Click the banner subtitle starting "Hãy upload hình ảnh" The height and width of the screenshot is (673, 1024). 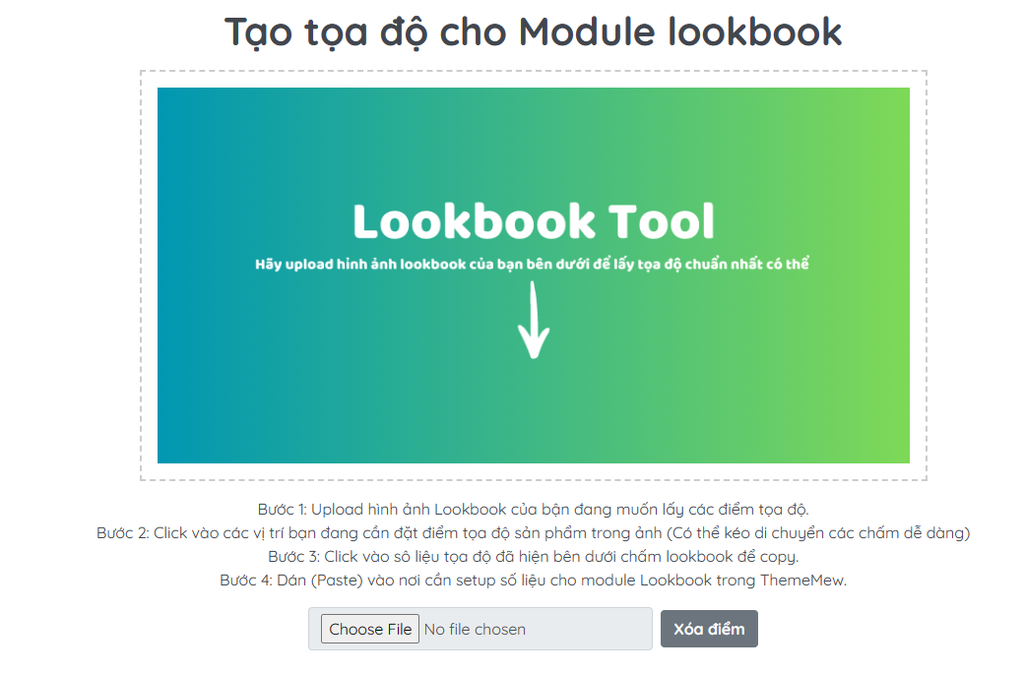(531, 265)
